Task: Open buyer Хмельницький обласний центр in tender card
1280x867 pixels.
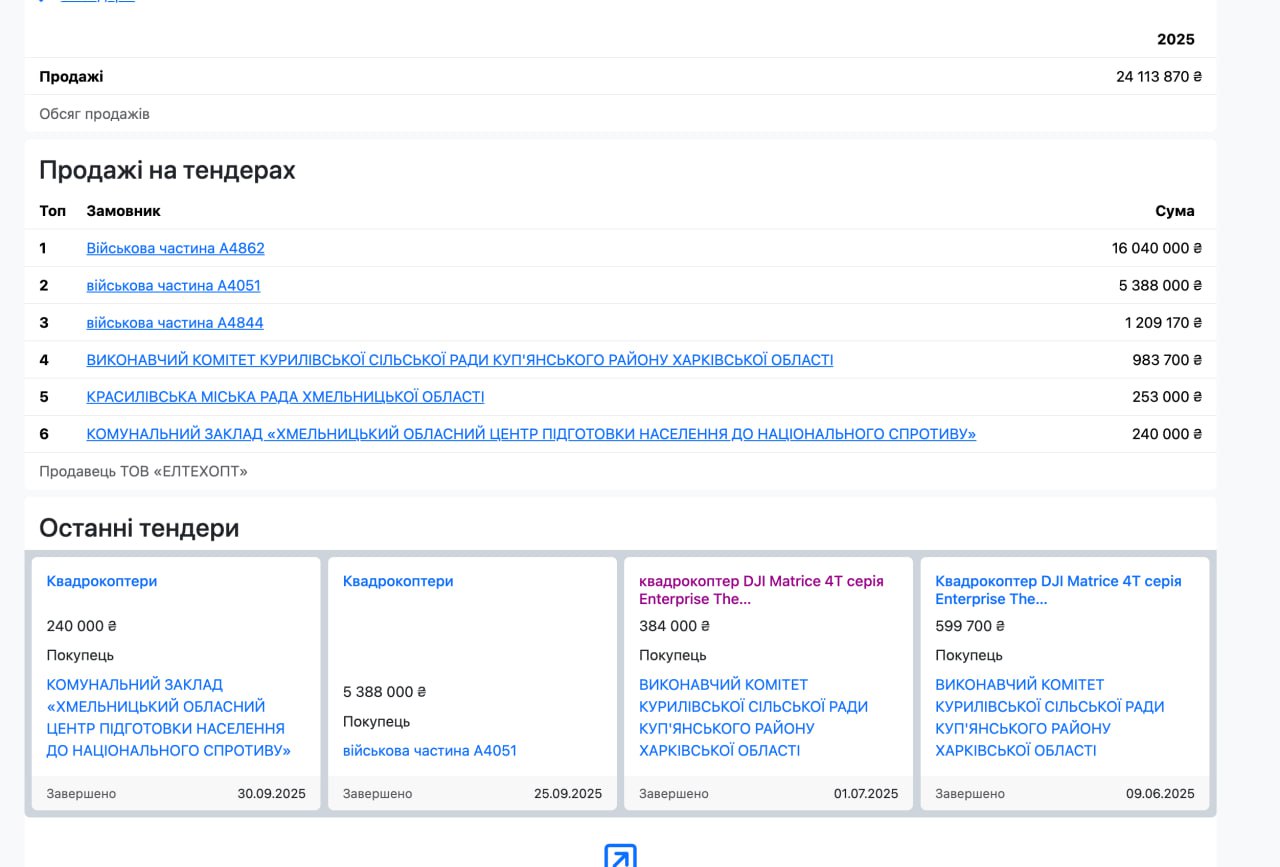Action: (169, 718)
